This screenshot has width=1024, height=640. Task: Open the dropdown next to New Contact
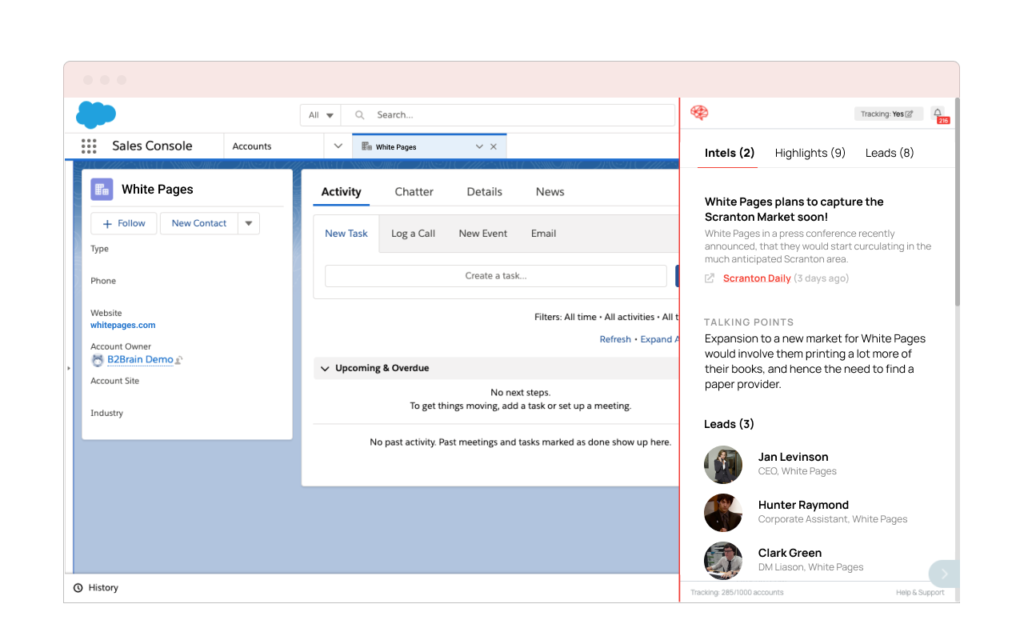pyautogui.click(x=249, y=223)
